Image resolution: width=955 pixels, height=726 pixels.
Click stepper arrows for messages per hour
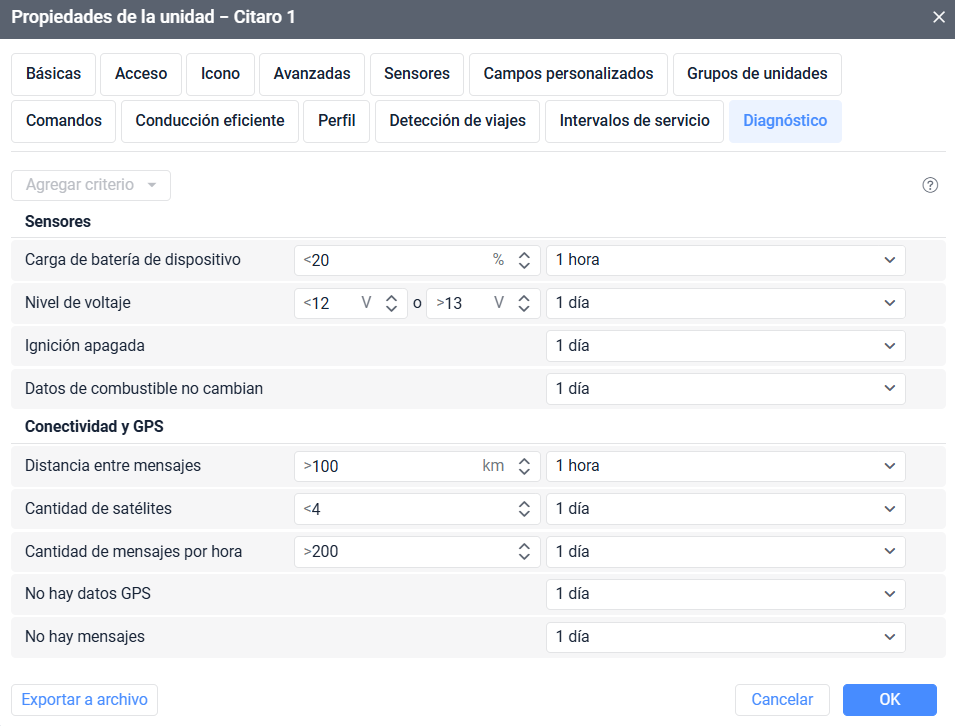(x=524, y=552)
